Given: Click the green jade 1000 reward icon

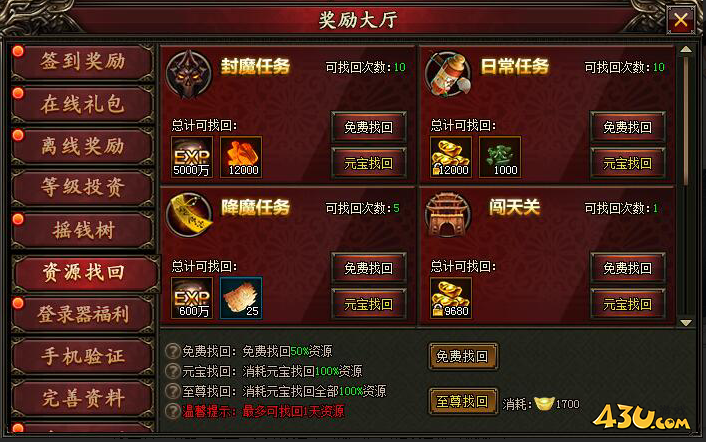Looking at the screenshot, I should tap(500, 157).
